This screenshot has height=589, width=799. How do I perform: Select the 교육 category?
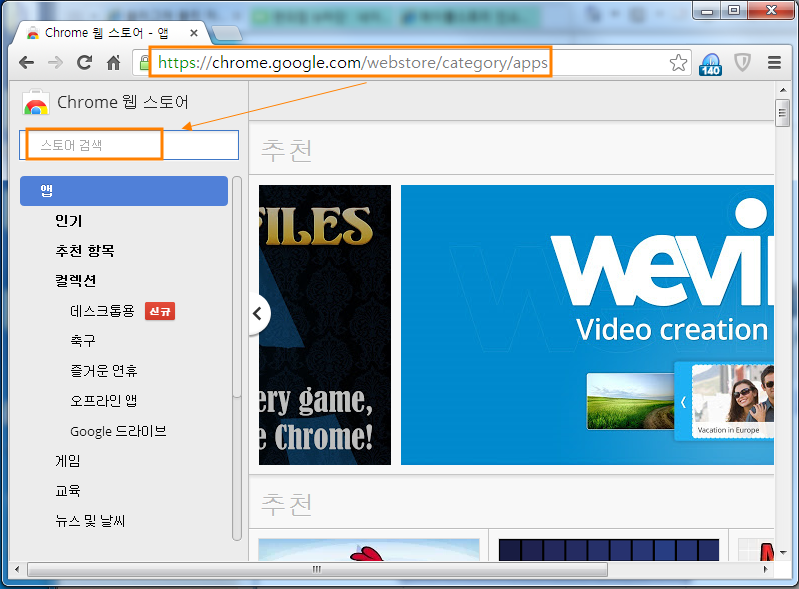[x=68, y=491]
